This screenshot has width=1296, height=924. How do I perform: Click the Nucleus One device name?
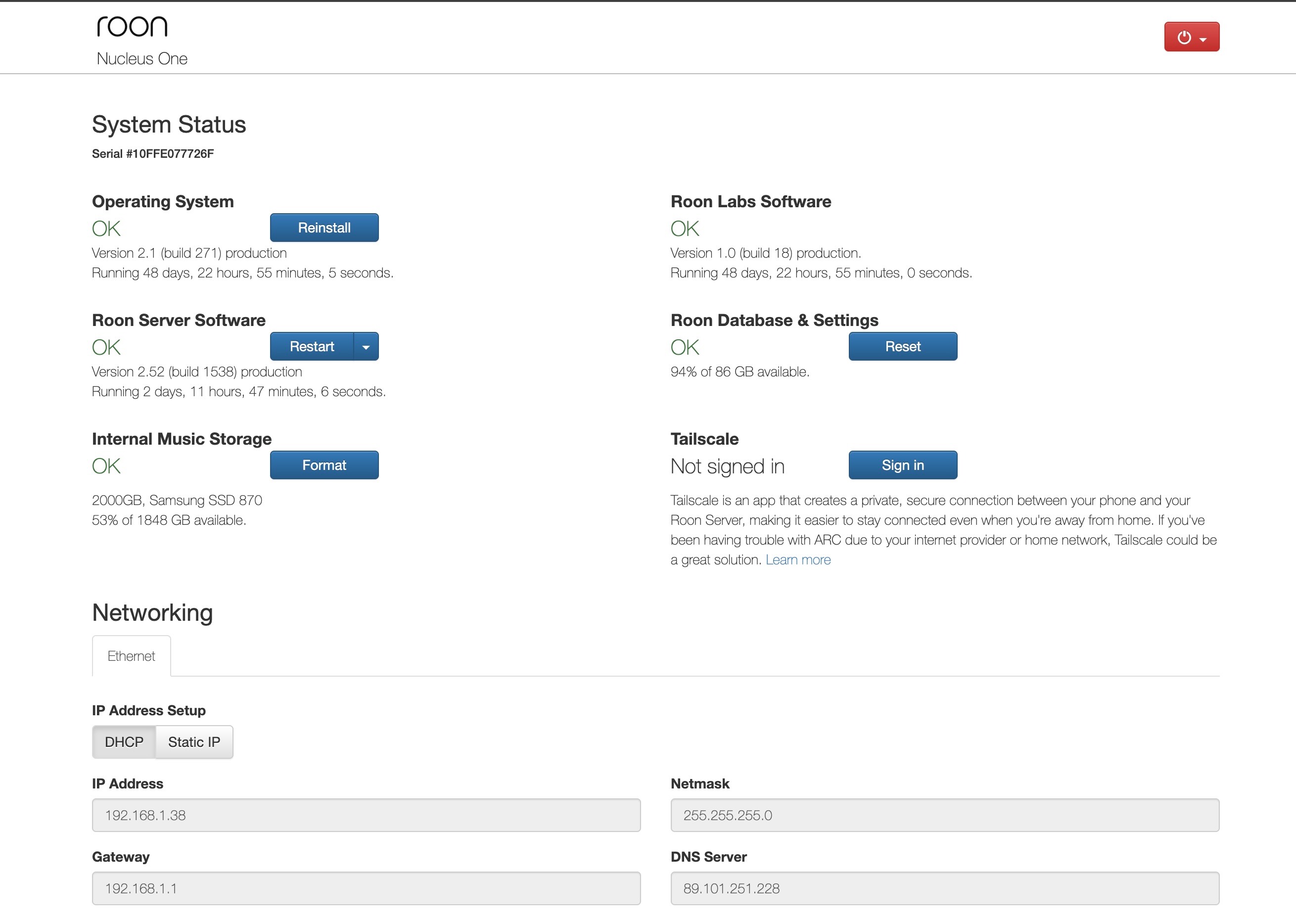pyautogui.click(x=141, y=58)
